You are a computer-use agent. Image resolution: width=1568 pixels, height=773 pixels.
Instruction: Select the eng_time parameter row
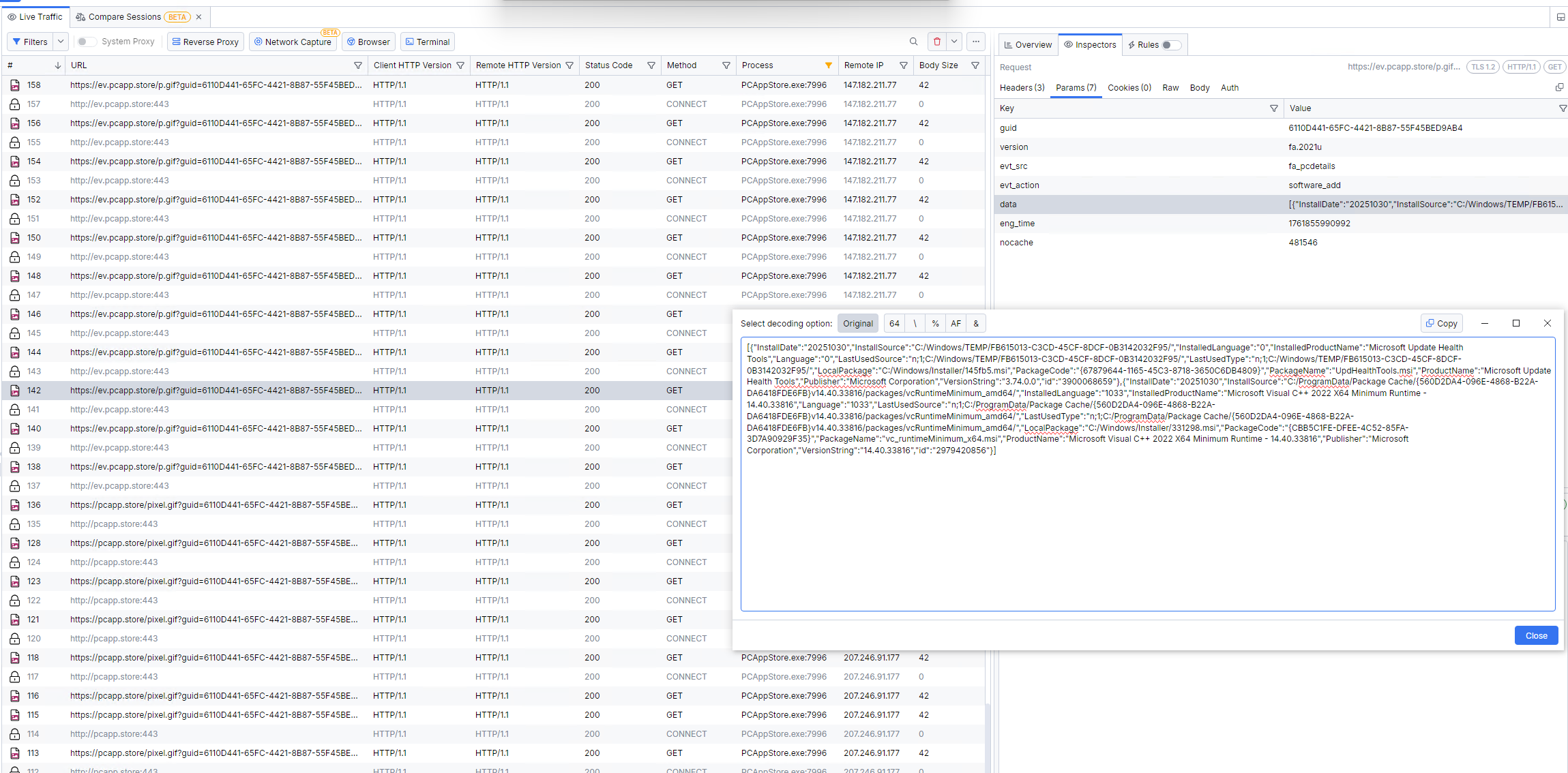(x=1281, y=224)
